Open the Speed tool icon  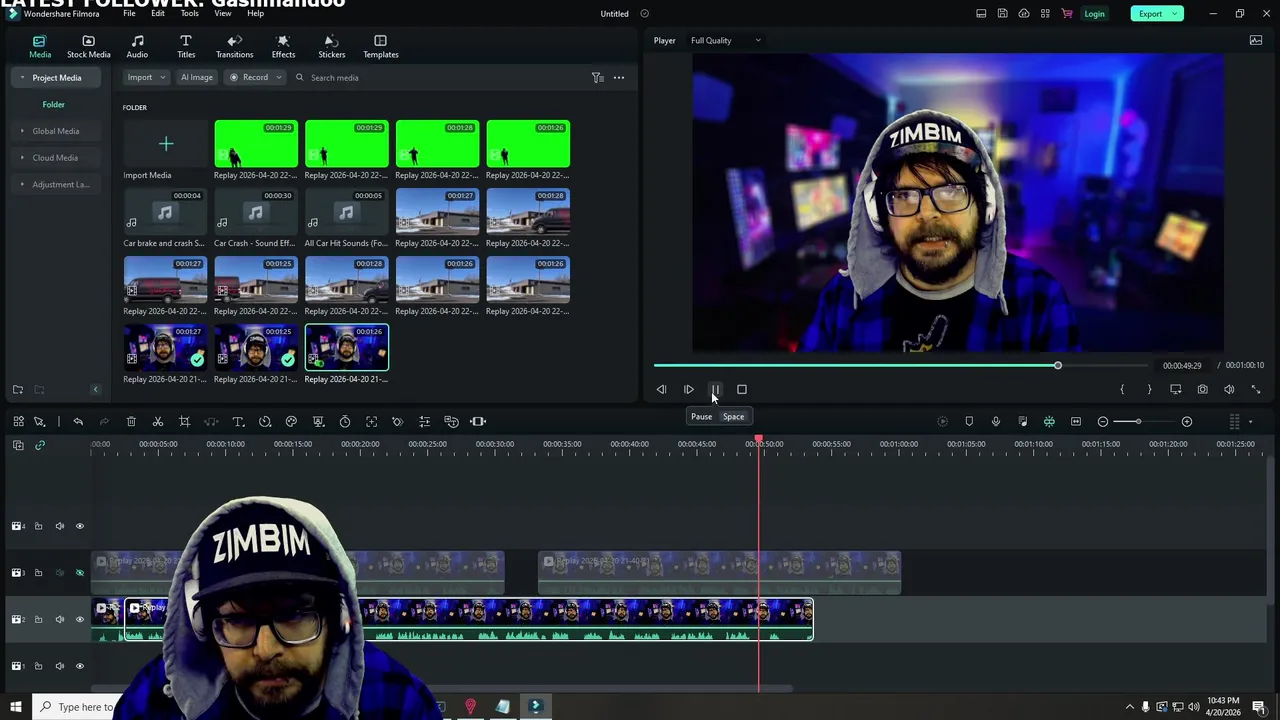265,422
